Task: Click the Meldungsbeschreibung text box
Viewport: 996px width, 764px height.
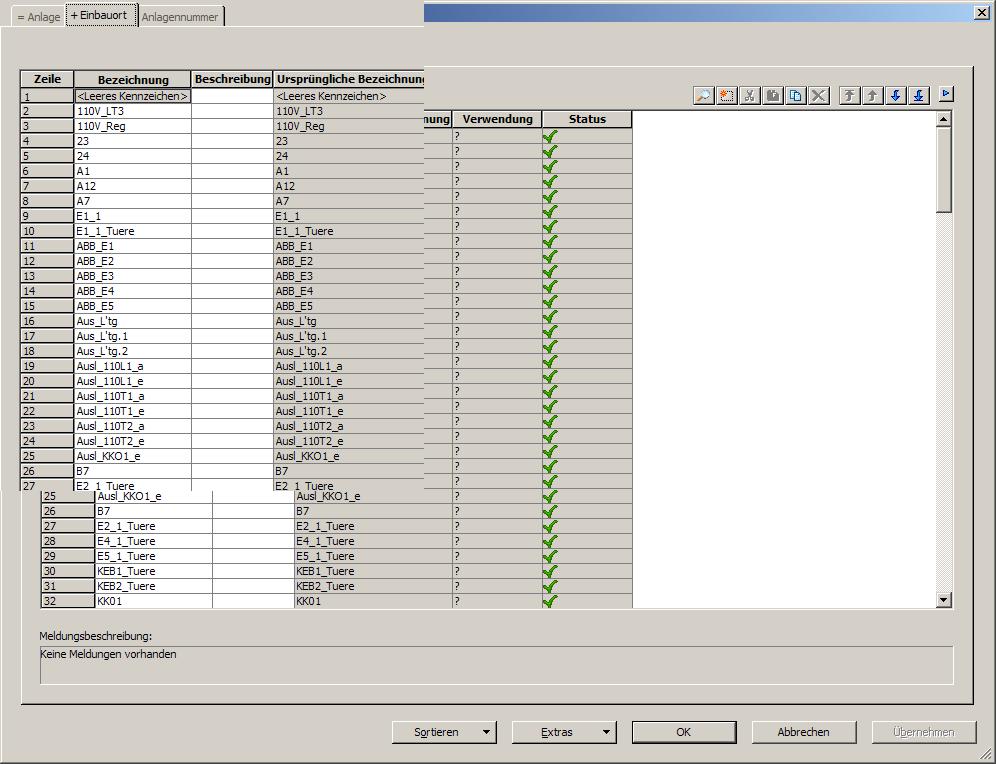Action: 497,665
